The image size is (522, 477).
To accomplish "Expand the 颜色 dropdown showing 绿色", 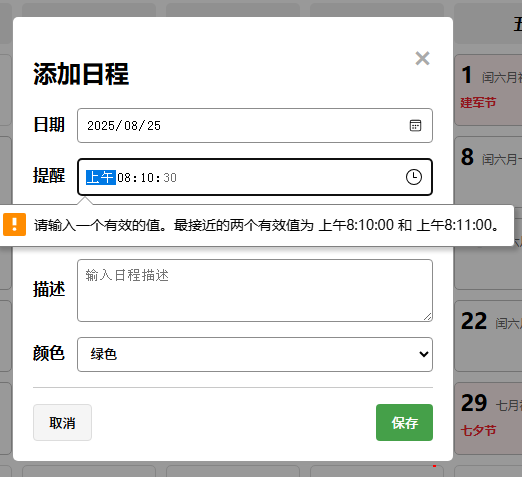I will click(255, 354).
